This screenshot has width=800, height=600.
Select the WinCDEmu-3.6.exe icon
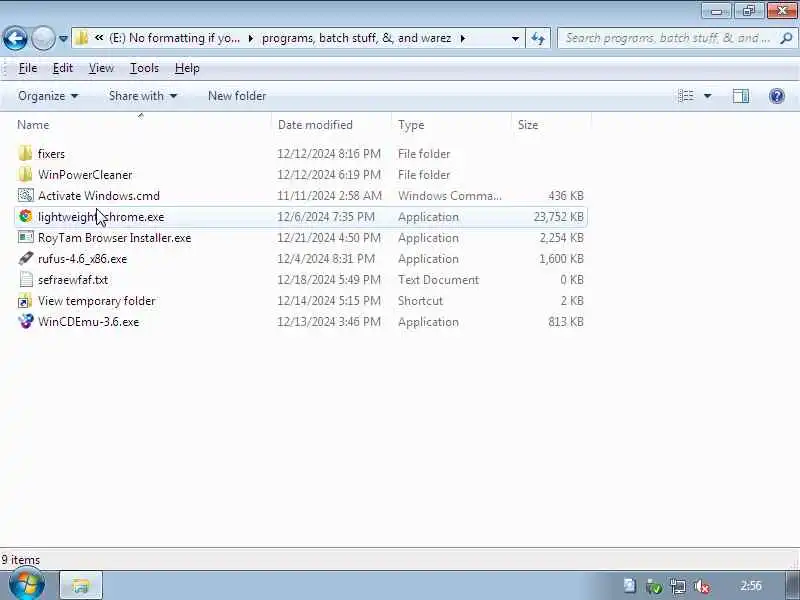[26, 322]
